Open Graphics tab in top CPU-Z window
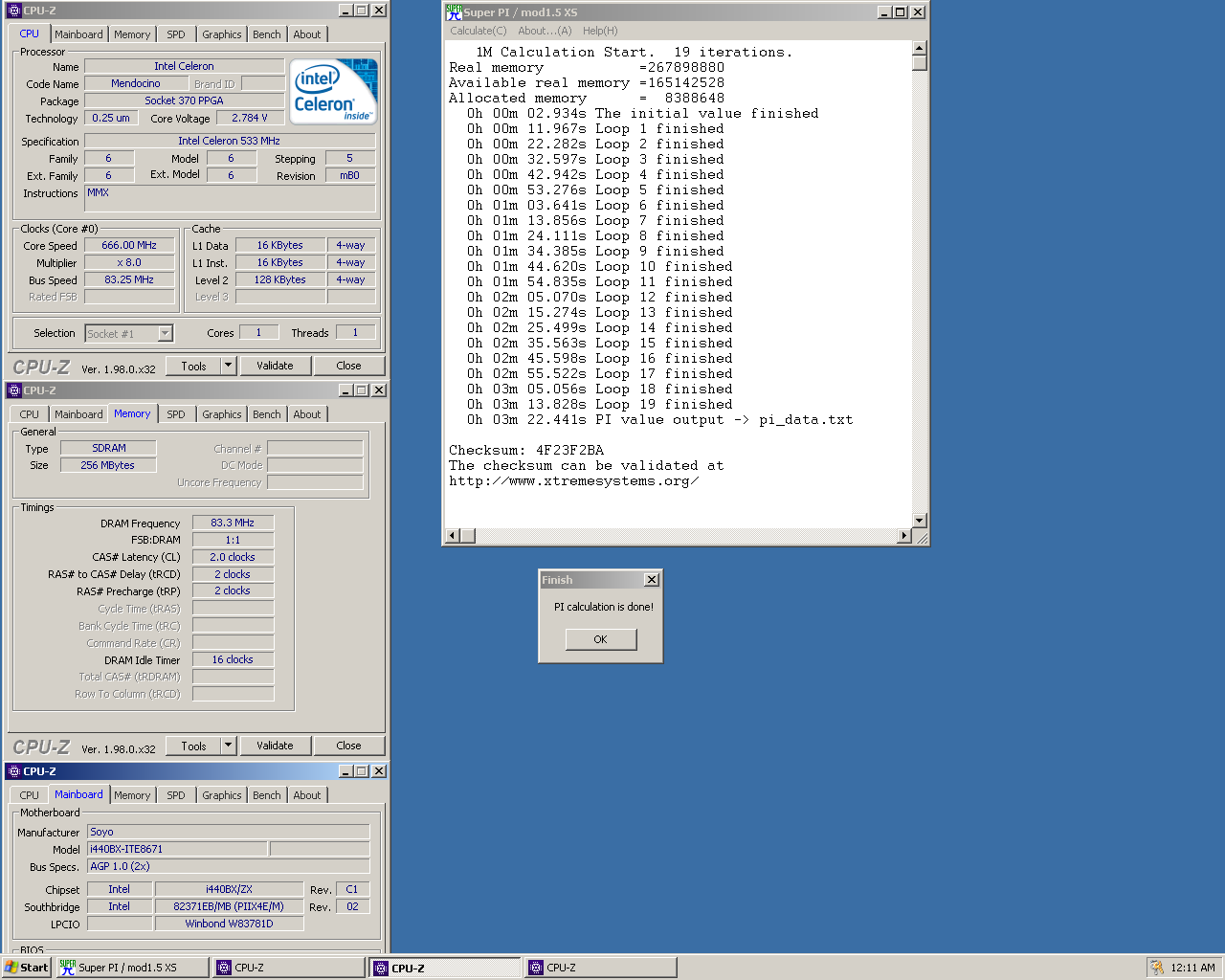The height and width of the screenshot is (980, 1225). [x=222, y=34]
